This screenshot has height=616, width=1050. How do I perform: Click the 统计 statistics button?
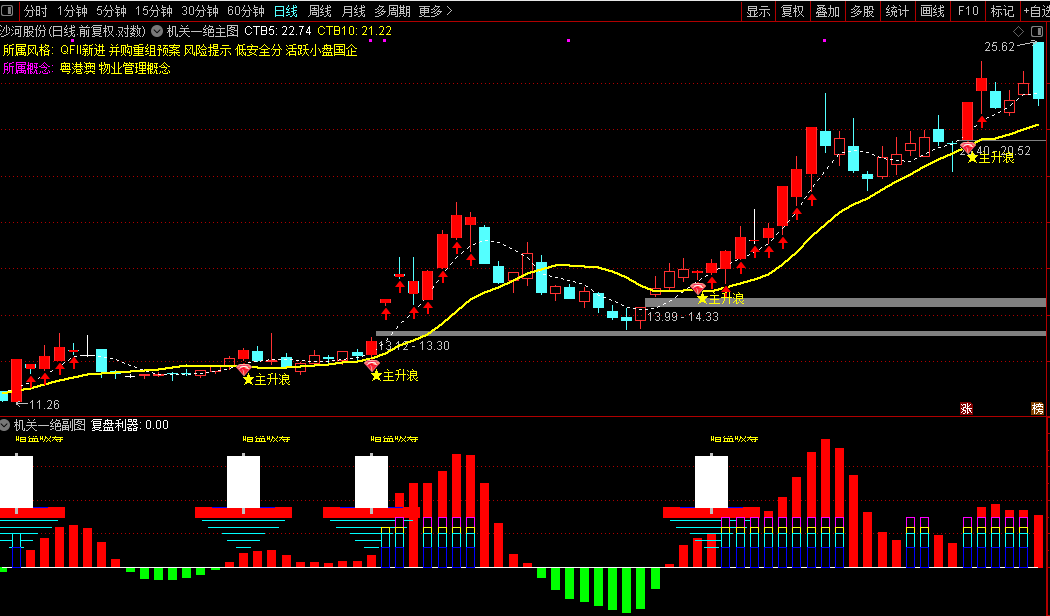(897, 11)
